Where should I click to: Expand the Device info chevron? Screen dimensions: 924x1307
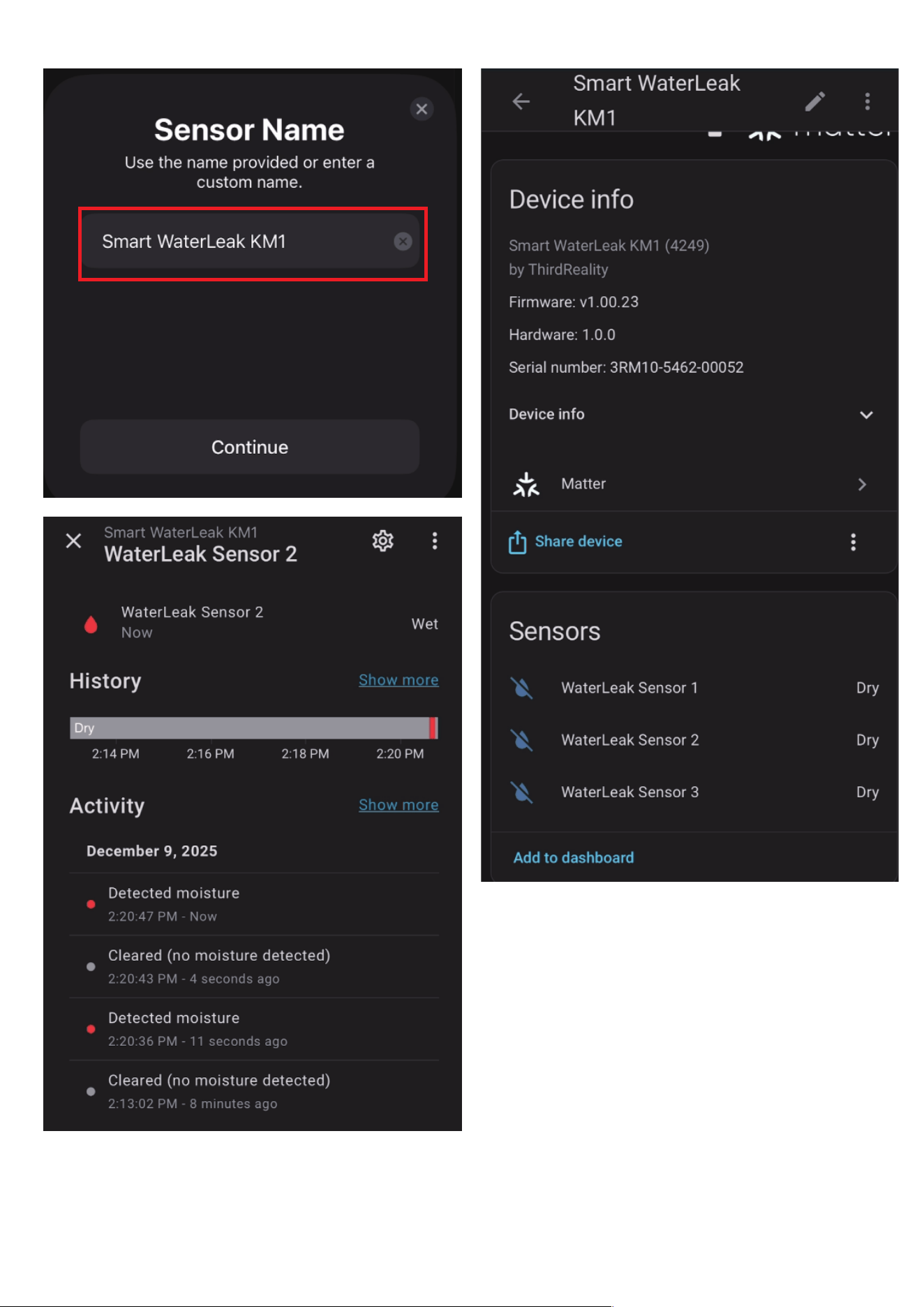[866, 415]
